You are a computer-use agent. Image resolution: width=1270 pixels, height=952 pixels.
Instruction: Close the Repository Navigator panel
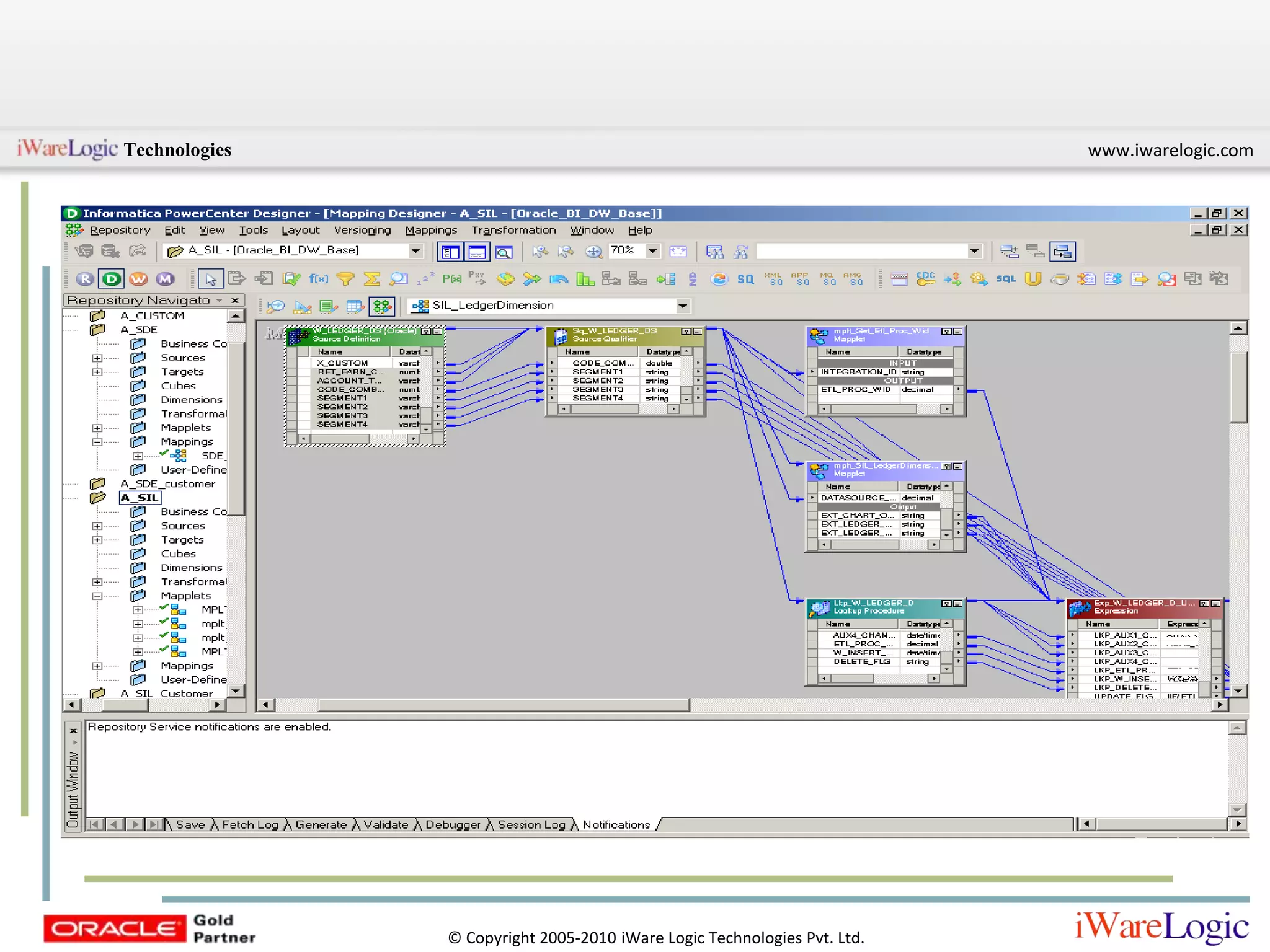235,301
